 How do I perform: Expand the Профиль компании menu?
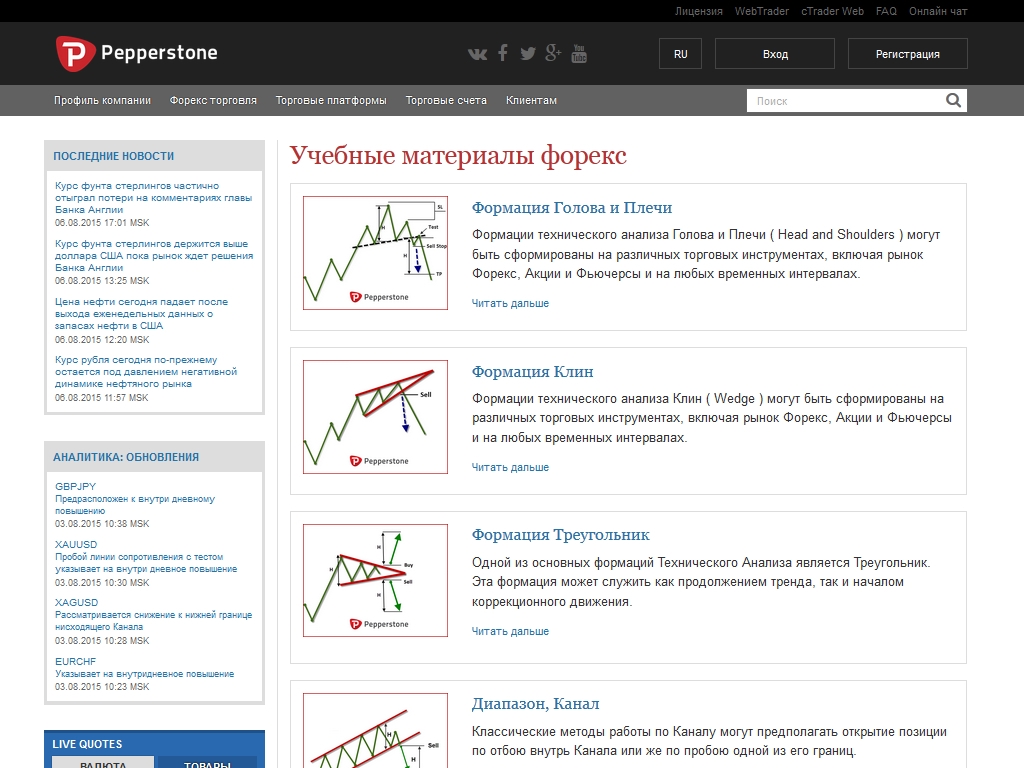[x=102, y=100]
